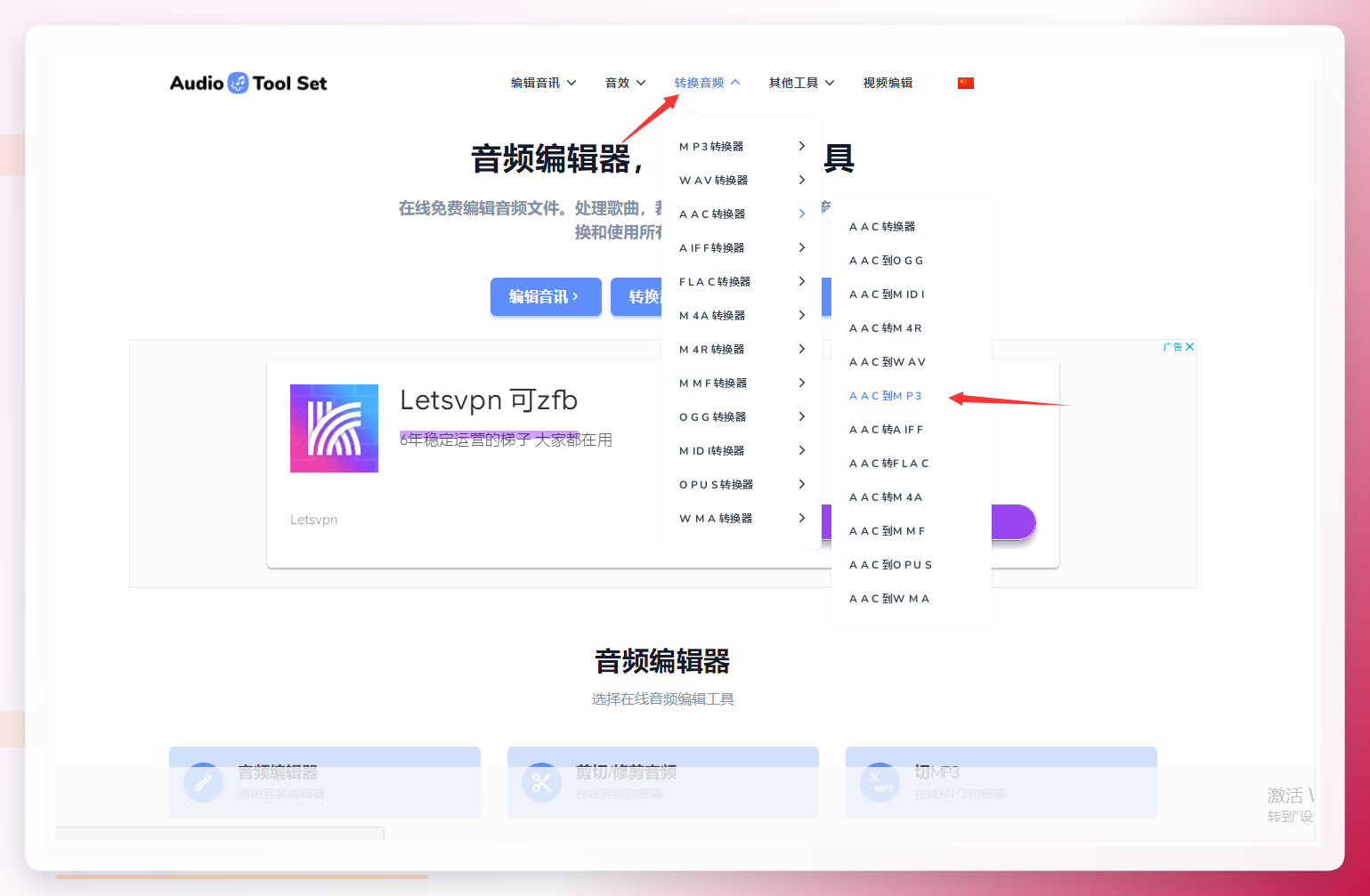
Task: Select OGG转换器 menu item
Action: tap(712, 416)
